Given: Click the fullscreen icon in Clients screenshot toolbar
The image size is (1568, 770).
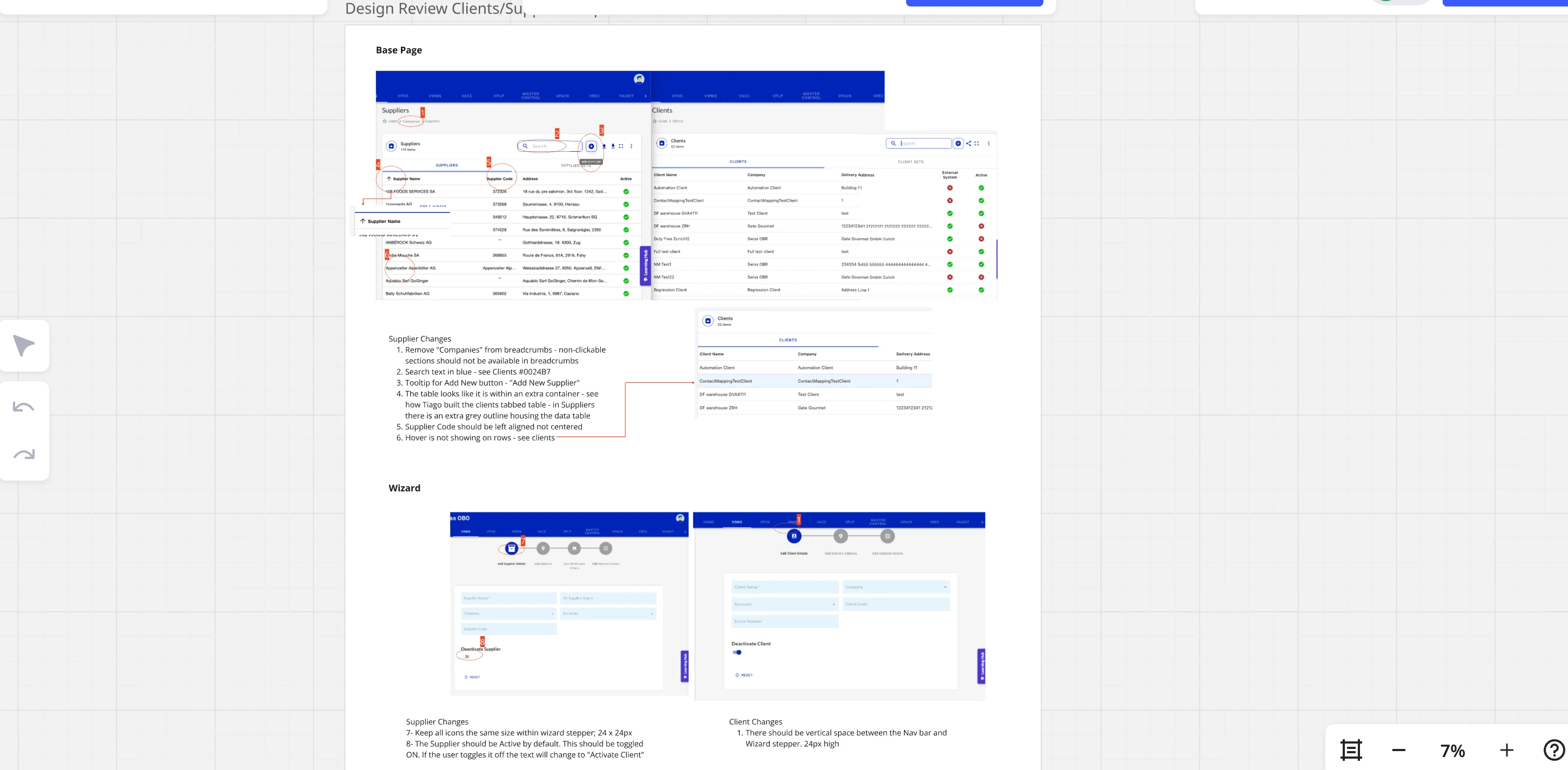Looking at the screenshot, I should [x=976, y=144].
